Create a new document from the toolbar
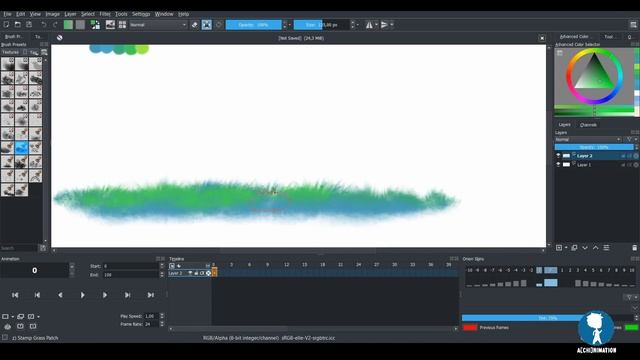The height and width of the screenshot is (360, 640). (6, 25)
